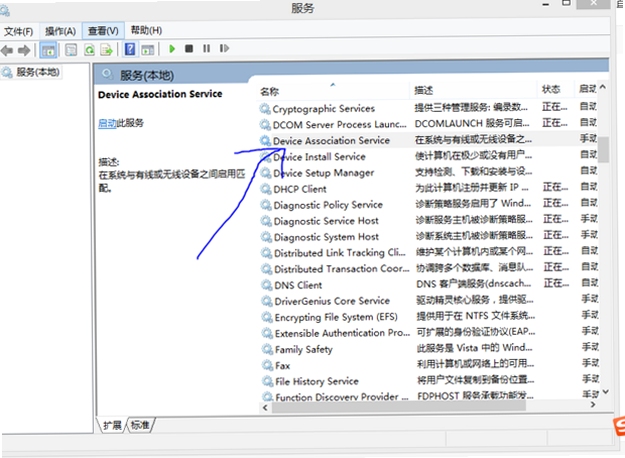Click gear icon beside Diagnostic Policy Service

[x=265, y=205]
